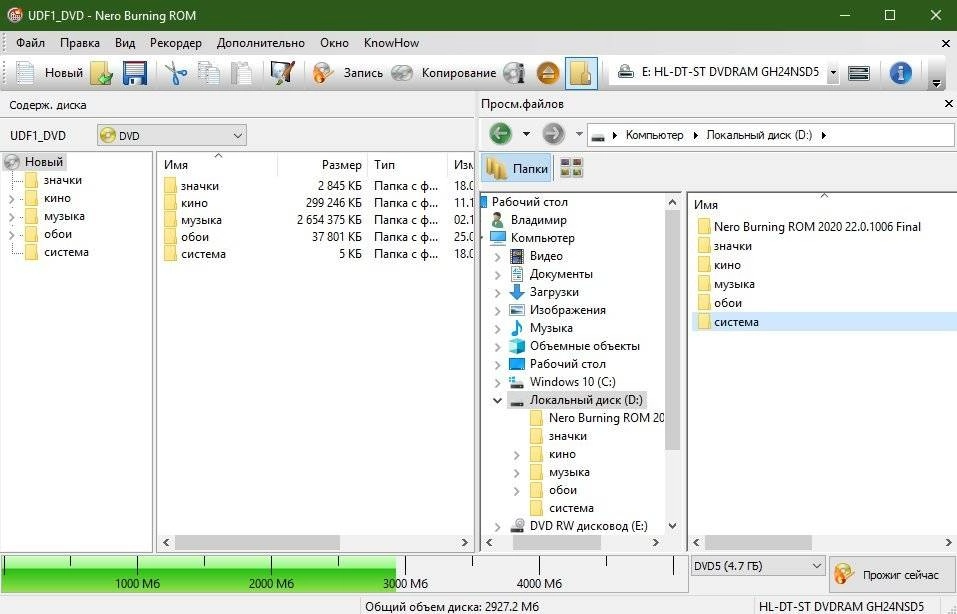Expand Windows 10 (C:) drive node

click(x=497, y=383)
